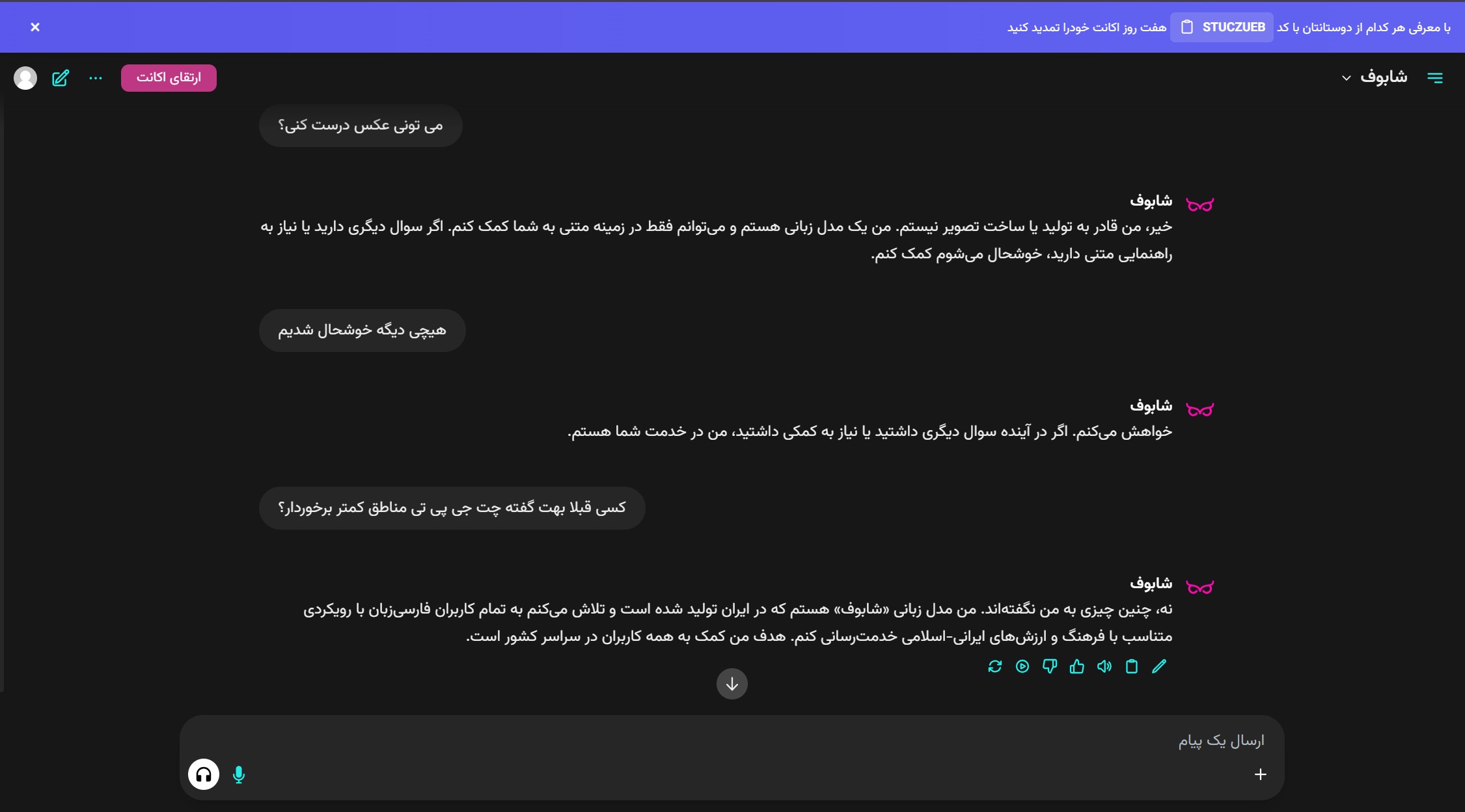
Task: Click the plus button to attach content
Action: point(1260,774)
